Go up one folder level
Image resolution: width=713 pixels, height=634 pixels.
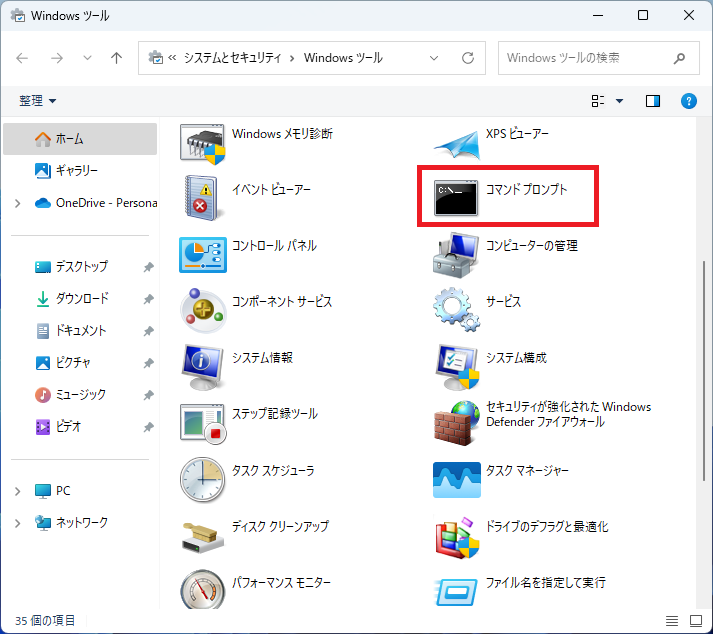116,58
